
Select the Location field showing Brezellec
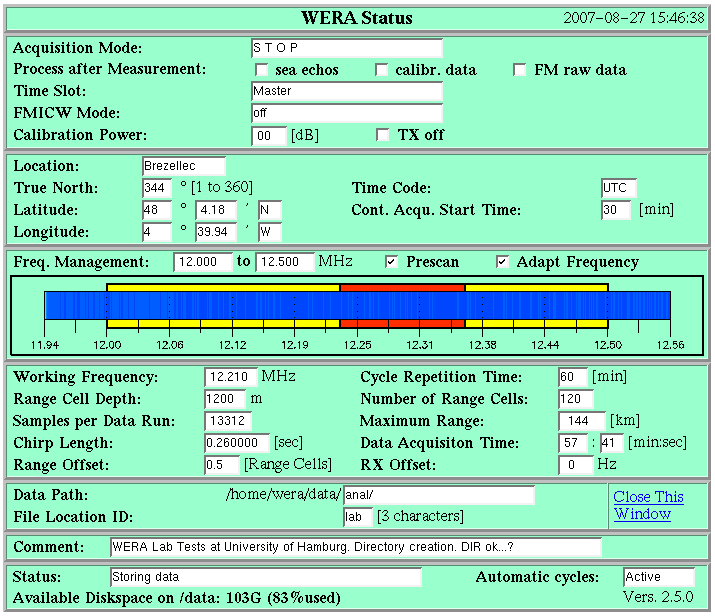[184, 166]
